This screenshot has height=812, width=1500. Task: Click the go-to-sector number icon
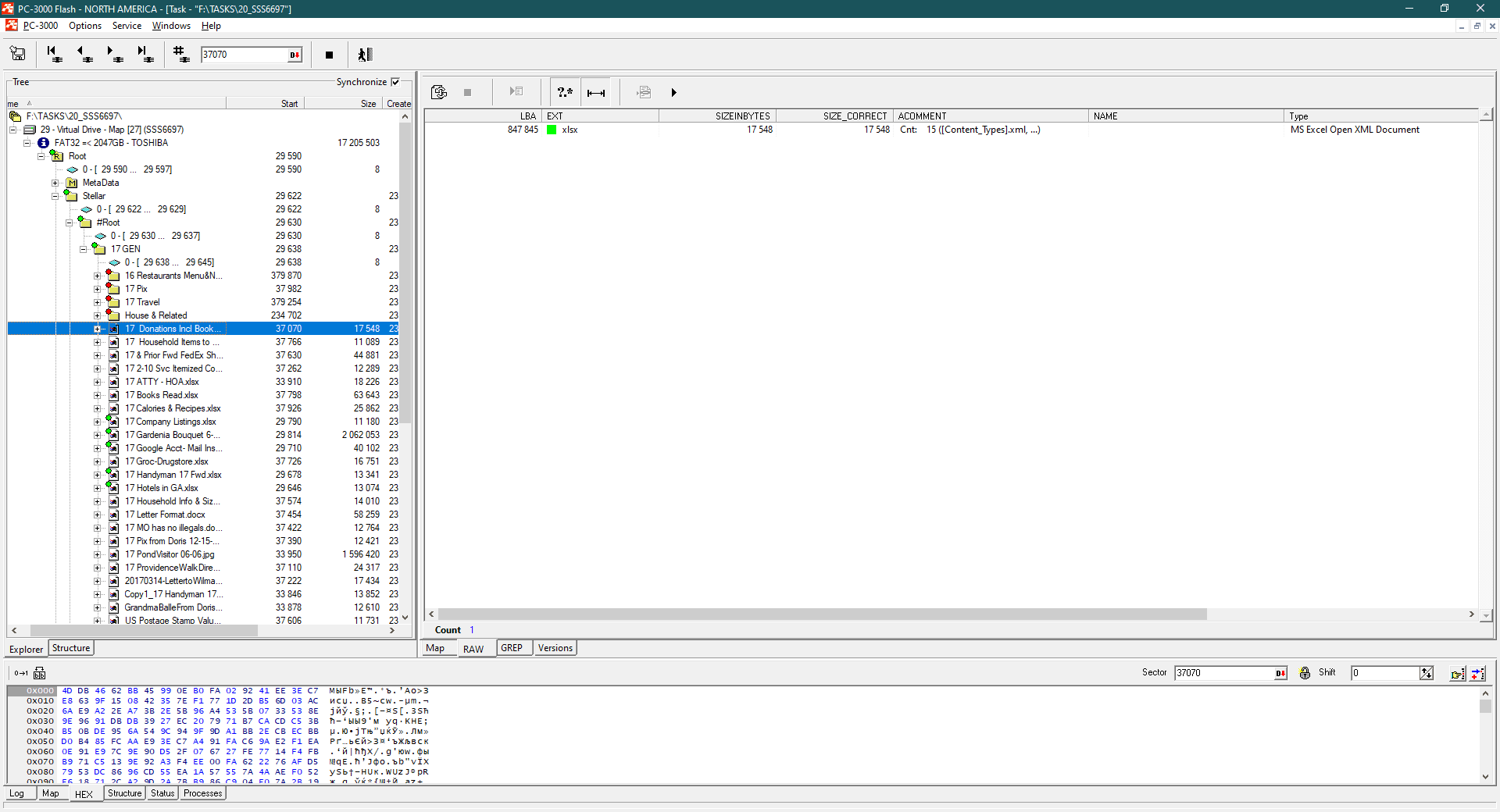coord(181,54)
